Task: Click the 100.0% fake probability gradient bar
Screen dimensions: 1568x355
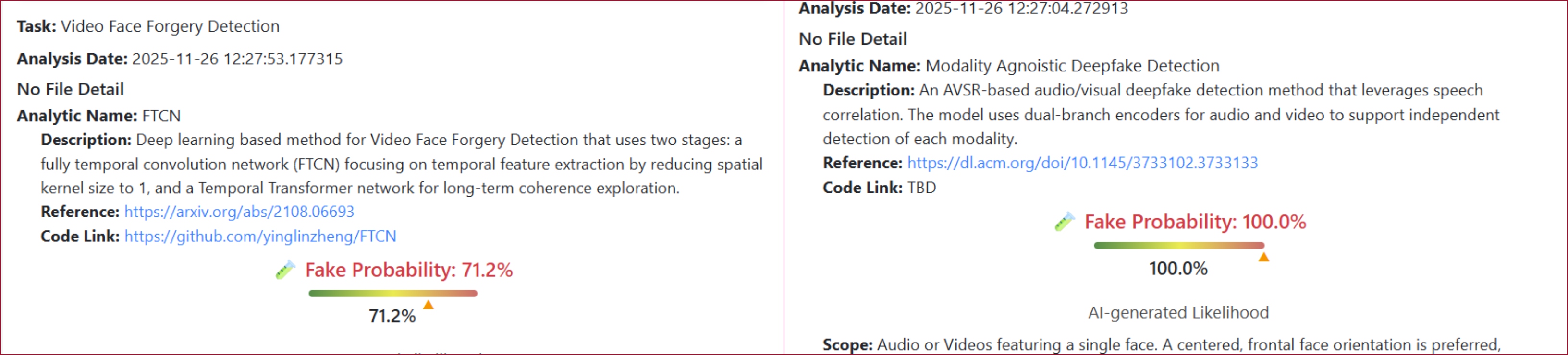Action: click(x=1178, y=246)
